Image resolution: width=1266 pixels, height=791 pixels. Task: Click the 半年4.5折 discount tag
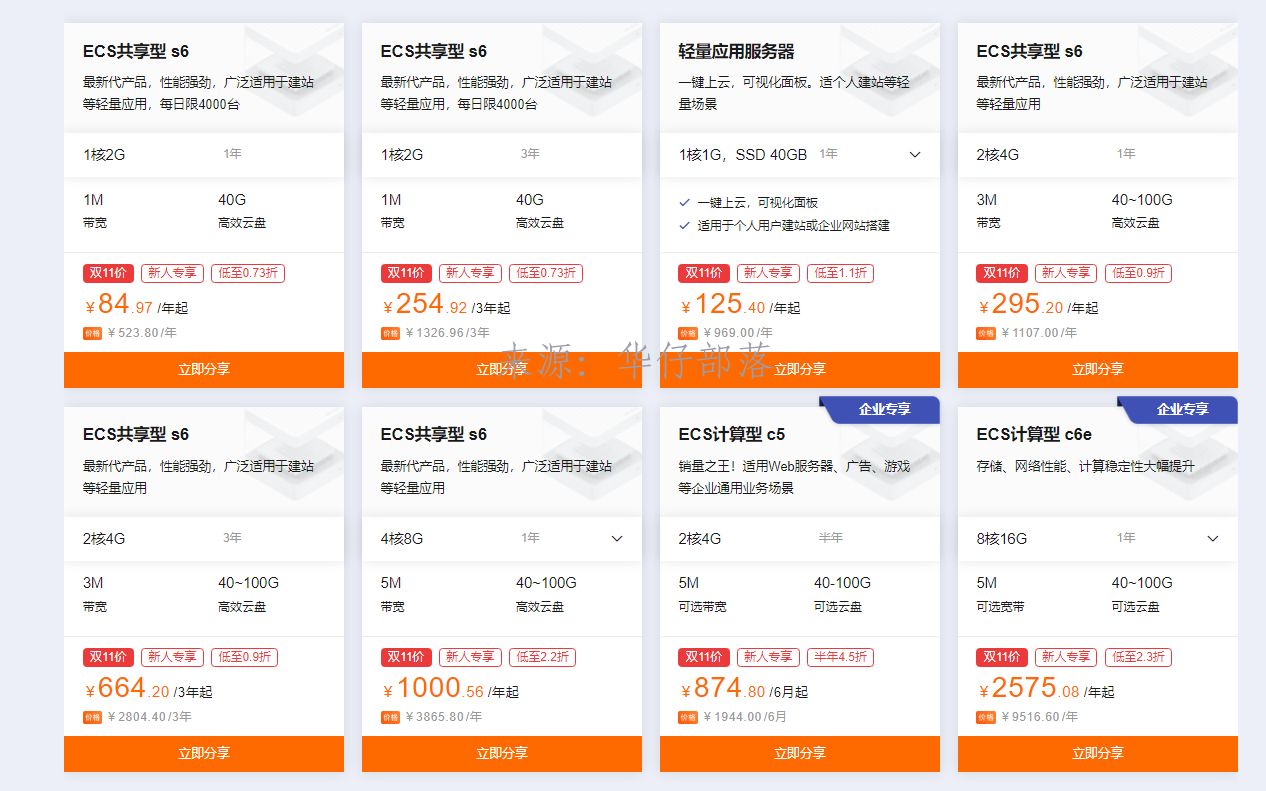click(x=840, y=657)
